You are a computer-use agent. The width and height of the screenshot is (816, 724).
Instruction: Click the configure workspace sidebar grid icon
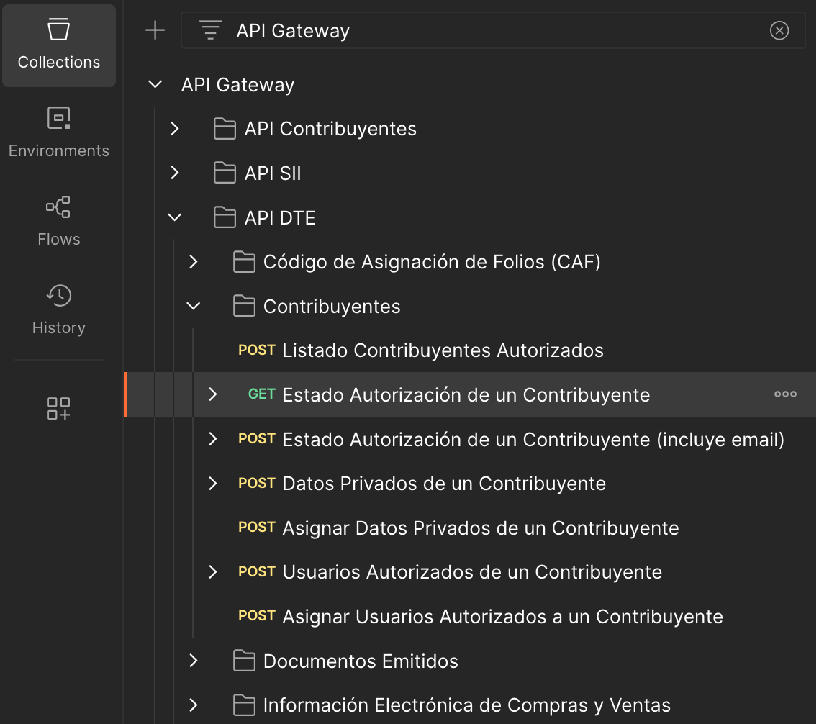point(58,408)
